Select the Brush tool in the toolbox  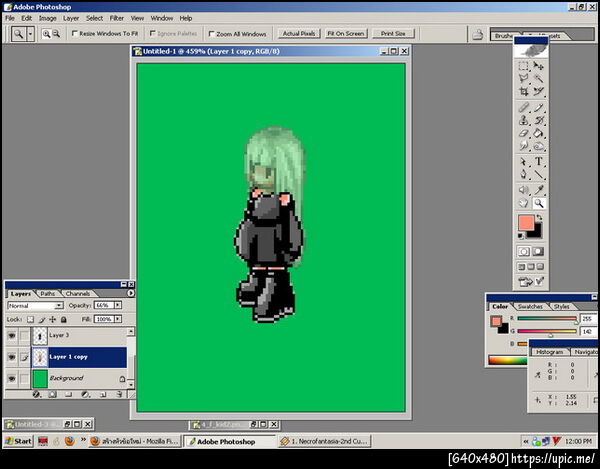coord(538,107)
